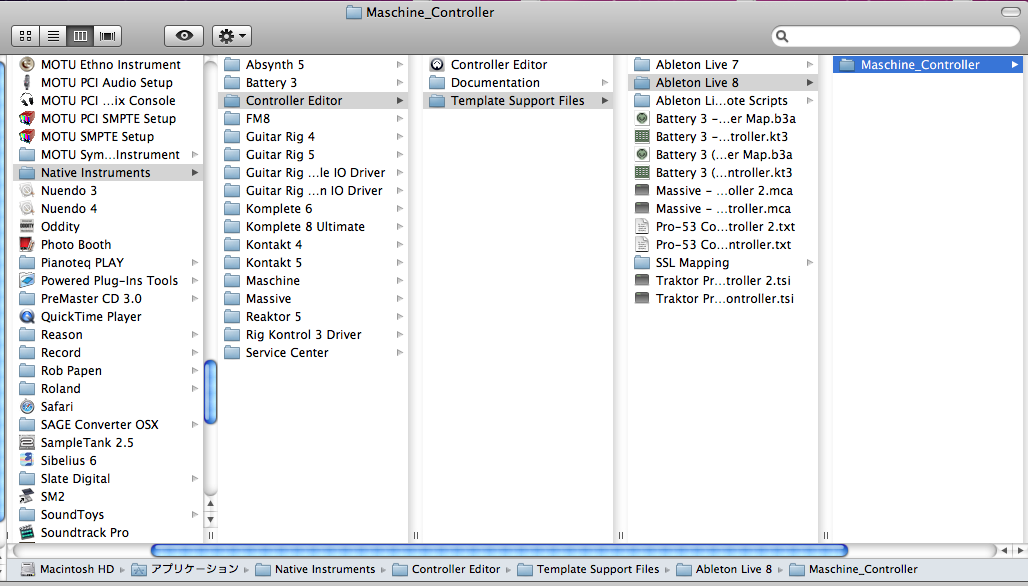Click the Pro-53 Co…troller 2.txt icon
The height and width of the screenshot is (586, 1028).
642,227
